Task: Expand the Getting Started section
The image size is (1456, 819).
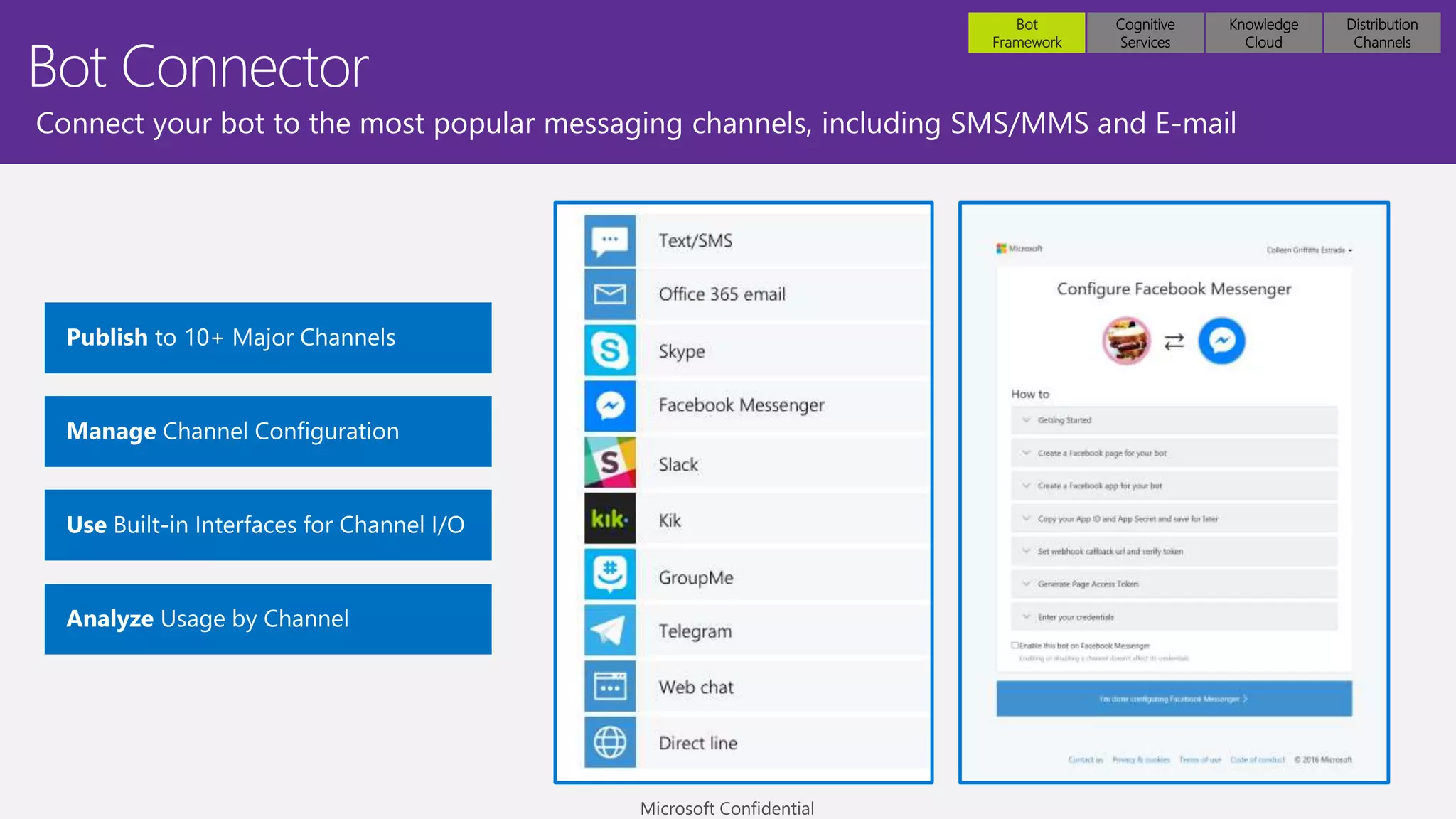Action: [x=1174, y=420]
